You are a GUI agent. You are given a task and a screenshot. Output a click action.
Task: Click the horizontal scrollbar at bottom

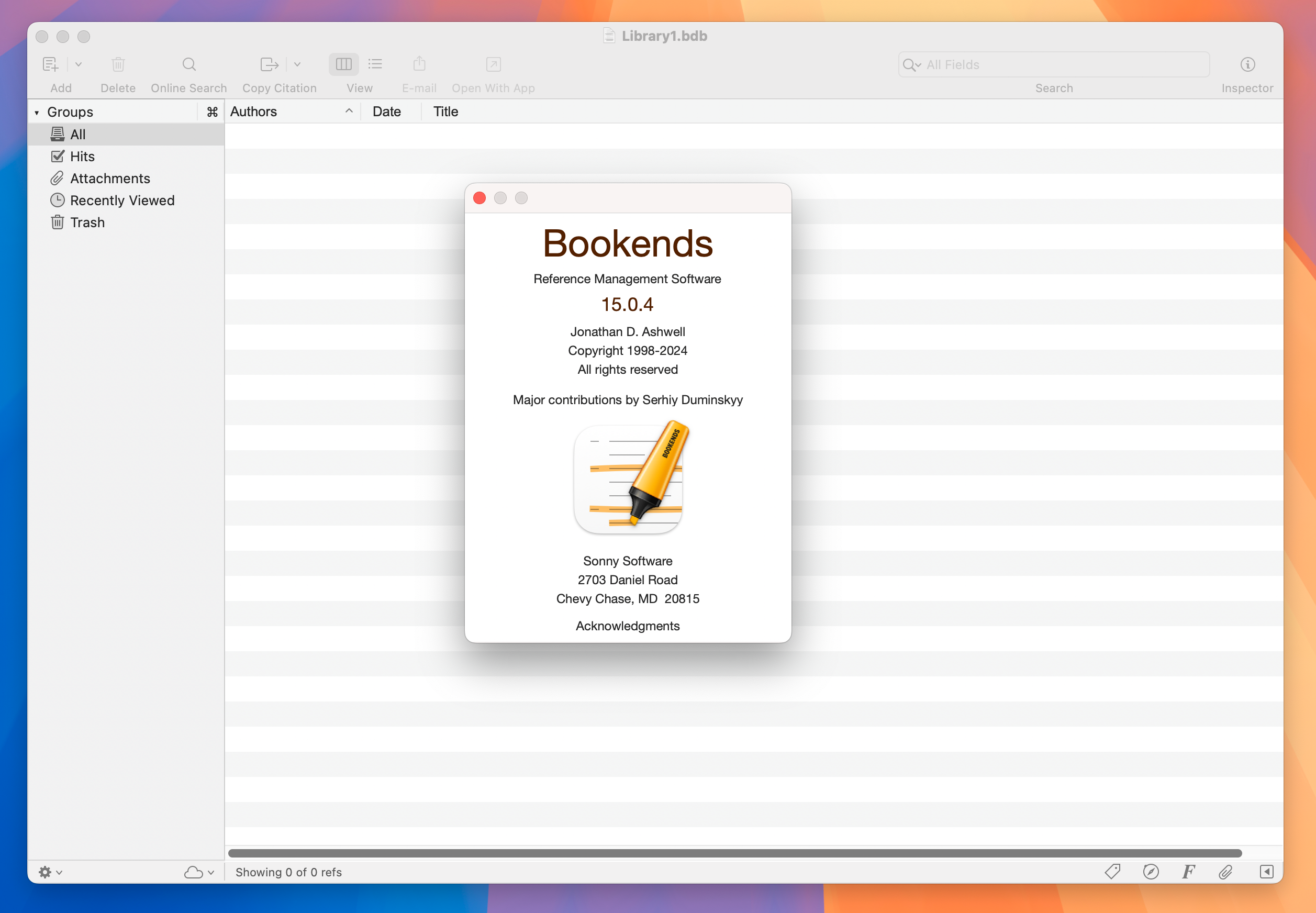[735, 853]
